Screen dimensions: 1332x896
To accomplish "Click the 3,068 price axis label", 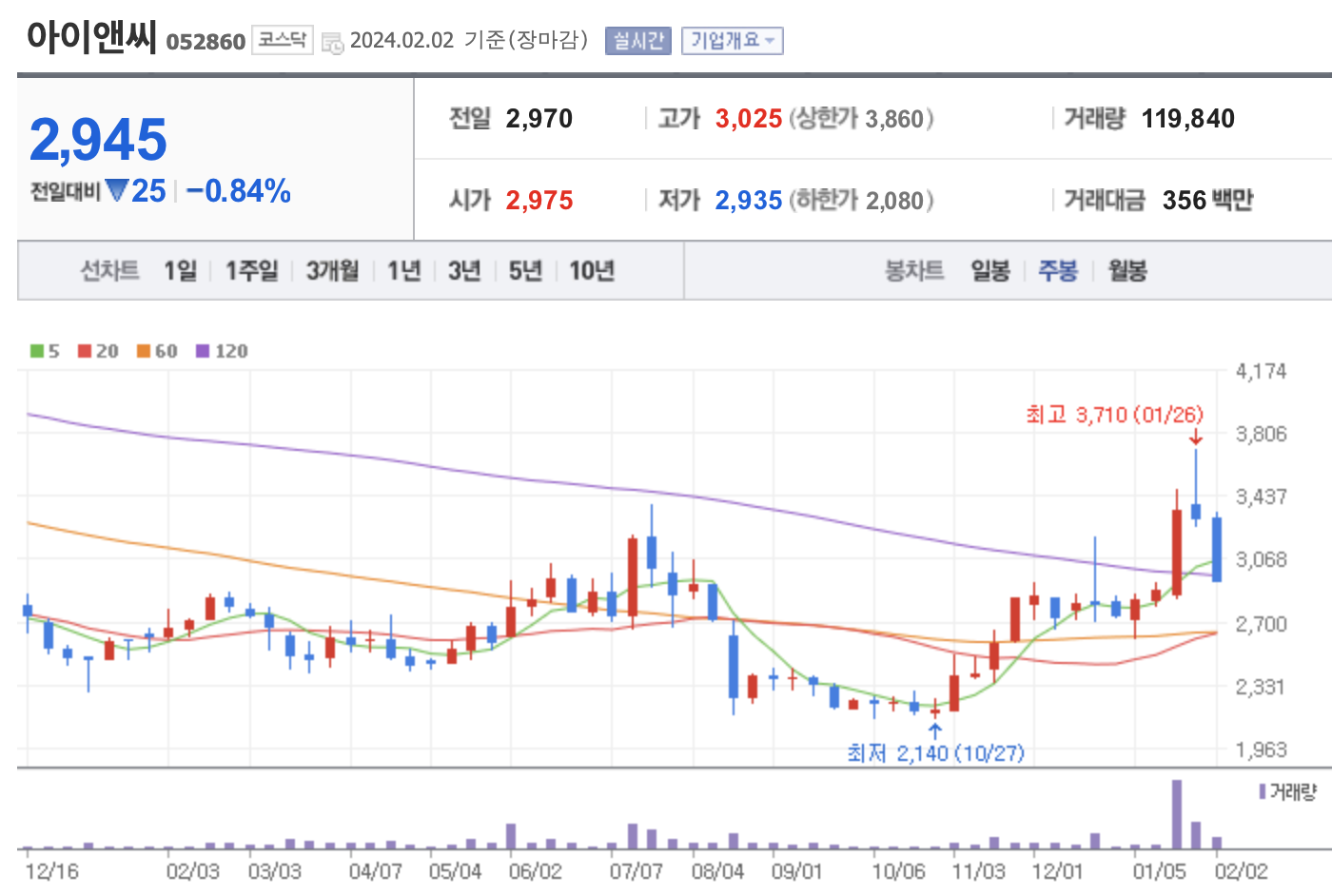I will point(1261,559).
